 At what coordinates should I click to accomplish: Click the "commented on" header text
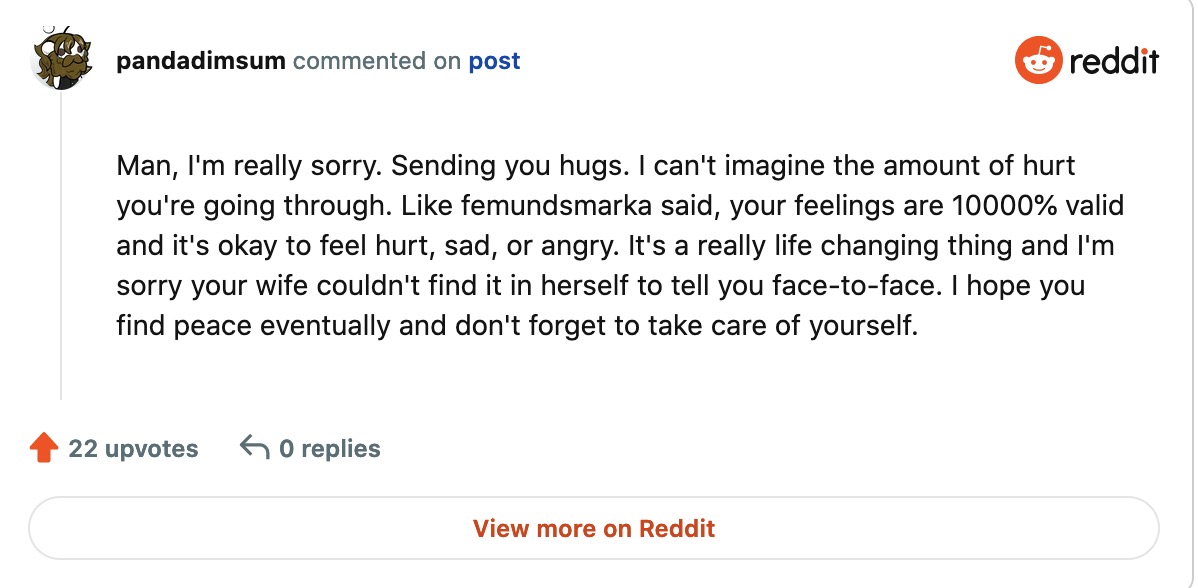[x=377, y=61]
